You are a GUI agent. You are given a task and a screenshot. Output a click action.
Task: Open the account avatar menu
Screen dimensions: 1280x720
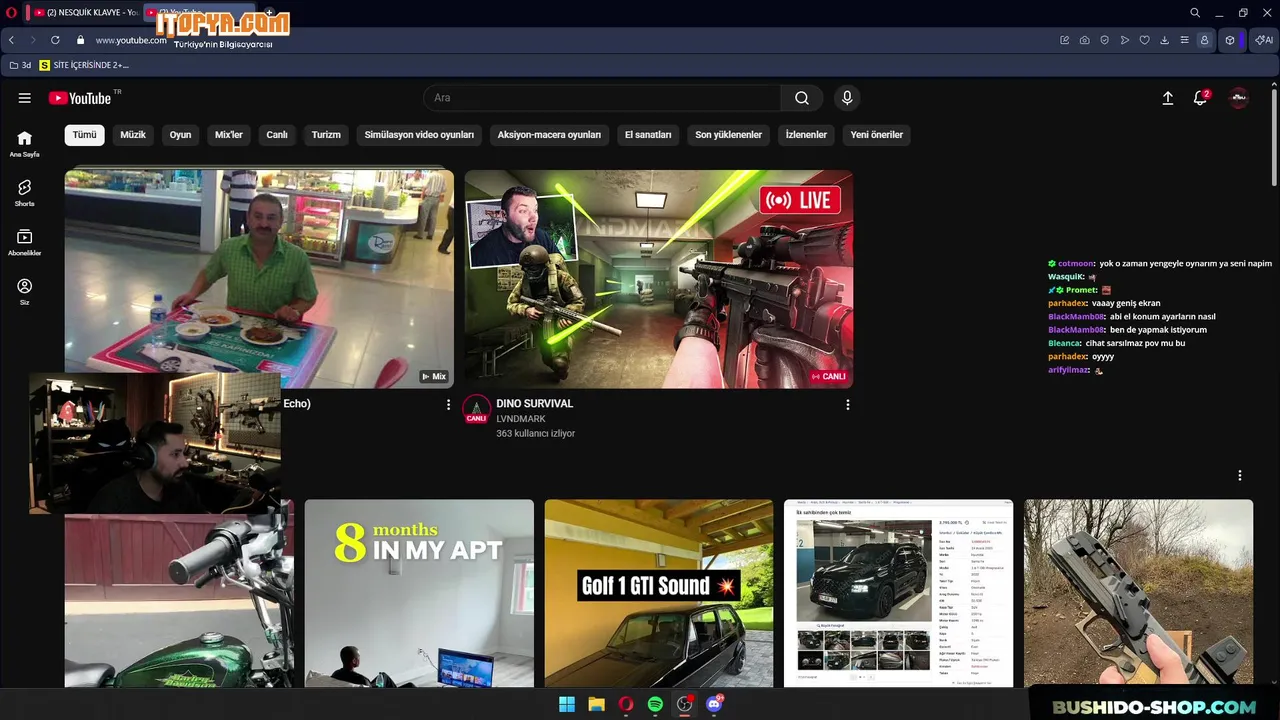(1239, 98)
